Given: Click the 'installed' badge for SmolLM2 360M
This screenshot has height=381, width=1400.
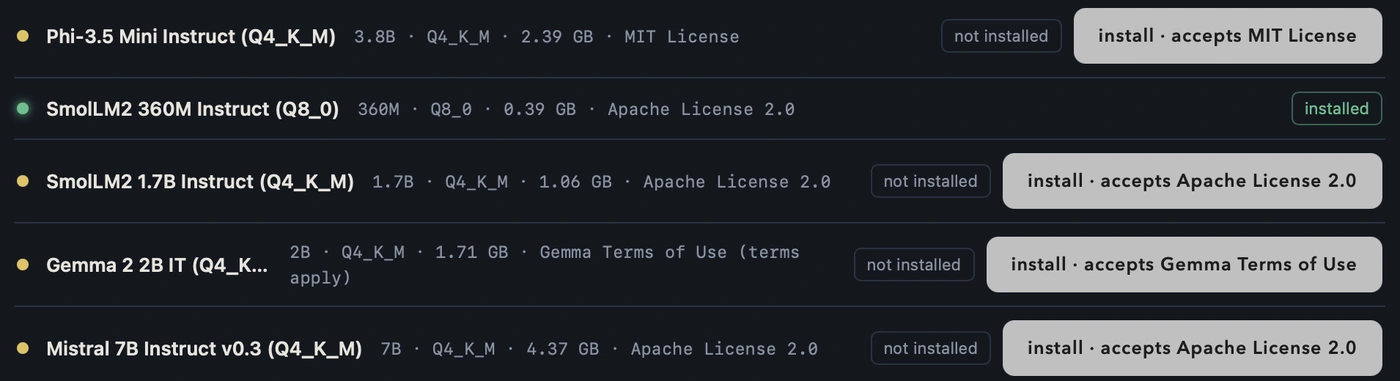Looking at the screenshot, I should (1336, 108).
